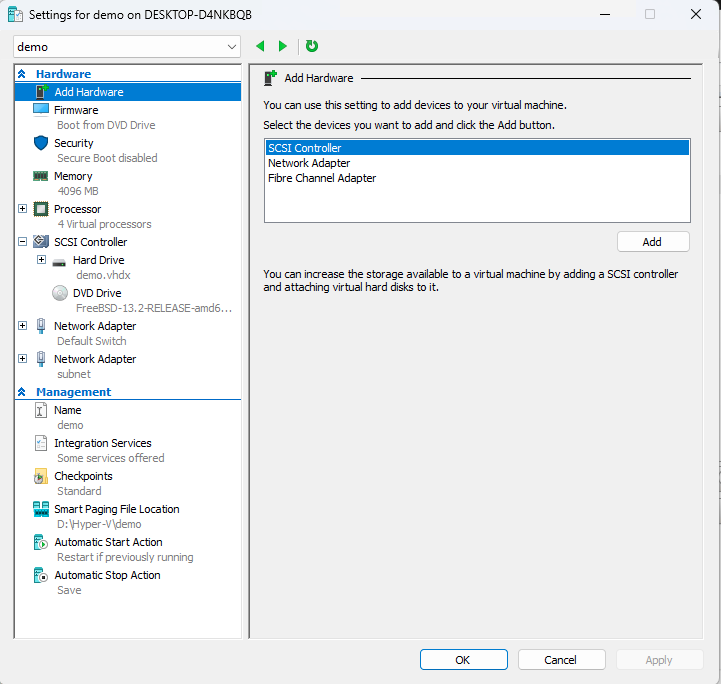Click the green forward arrow icon
The width and height of the screenshot is (721, 684).
pyautogui.click(x=283, y=46)
